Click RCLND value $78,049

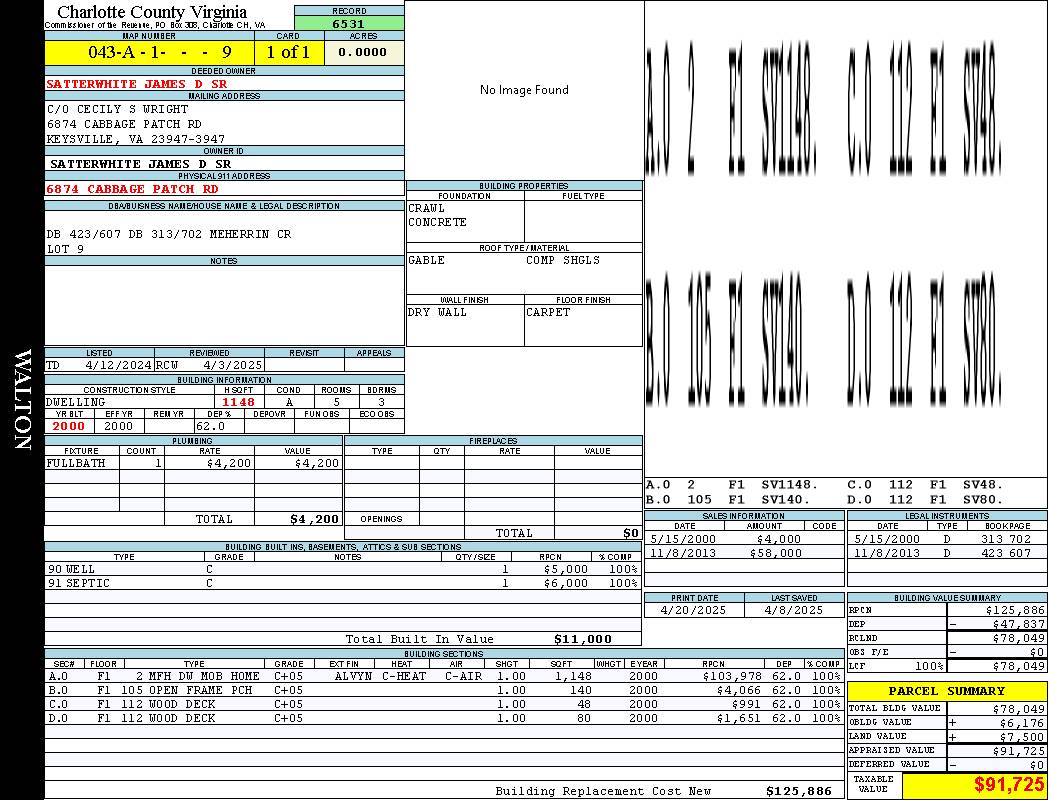click(x=1019, y=638)
